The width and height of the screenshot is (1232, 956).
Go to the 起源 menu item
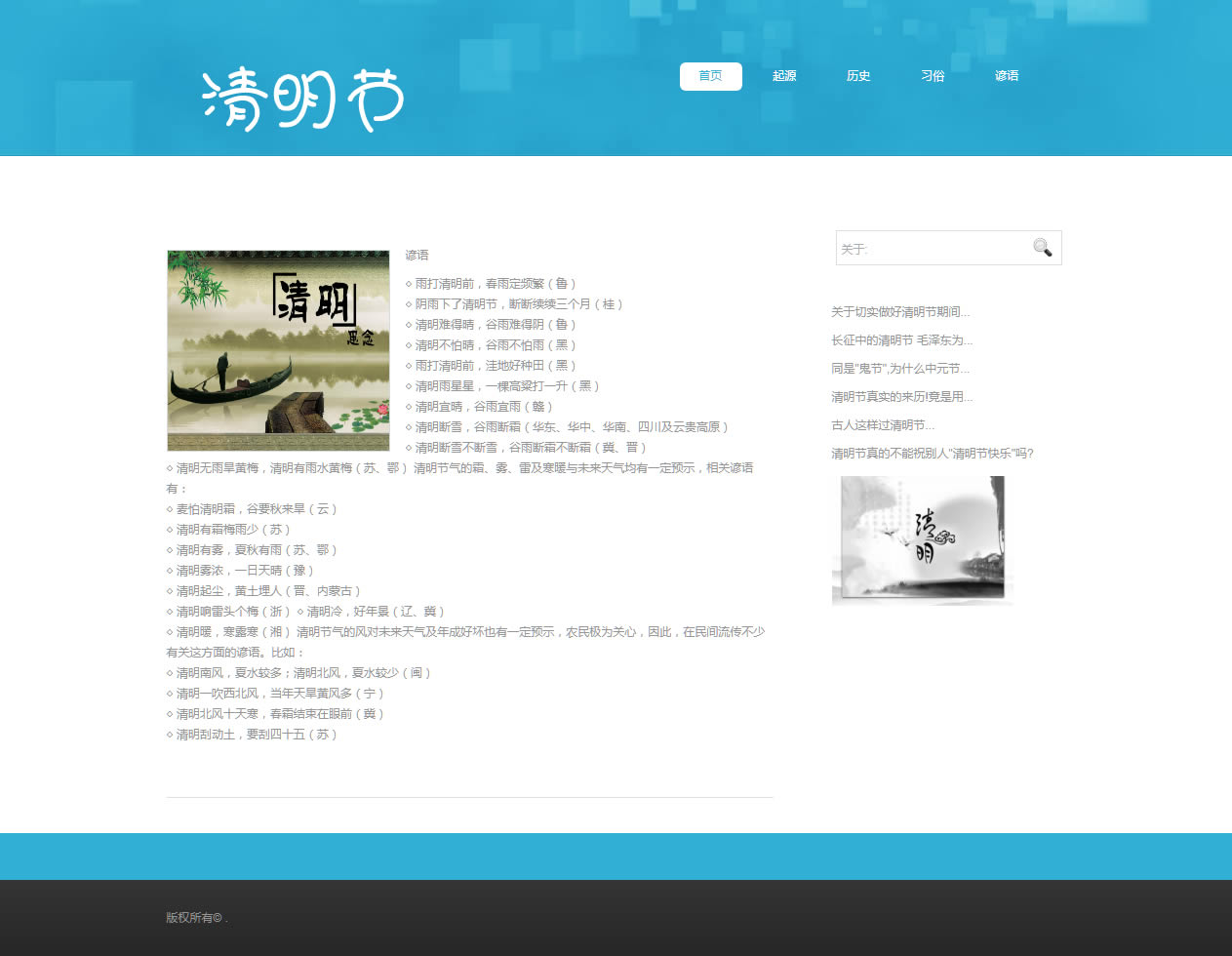784,76
